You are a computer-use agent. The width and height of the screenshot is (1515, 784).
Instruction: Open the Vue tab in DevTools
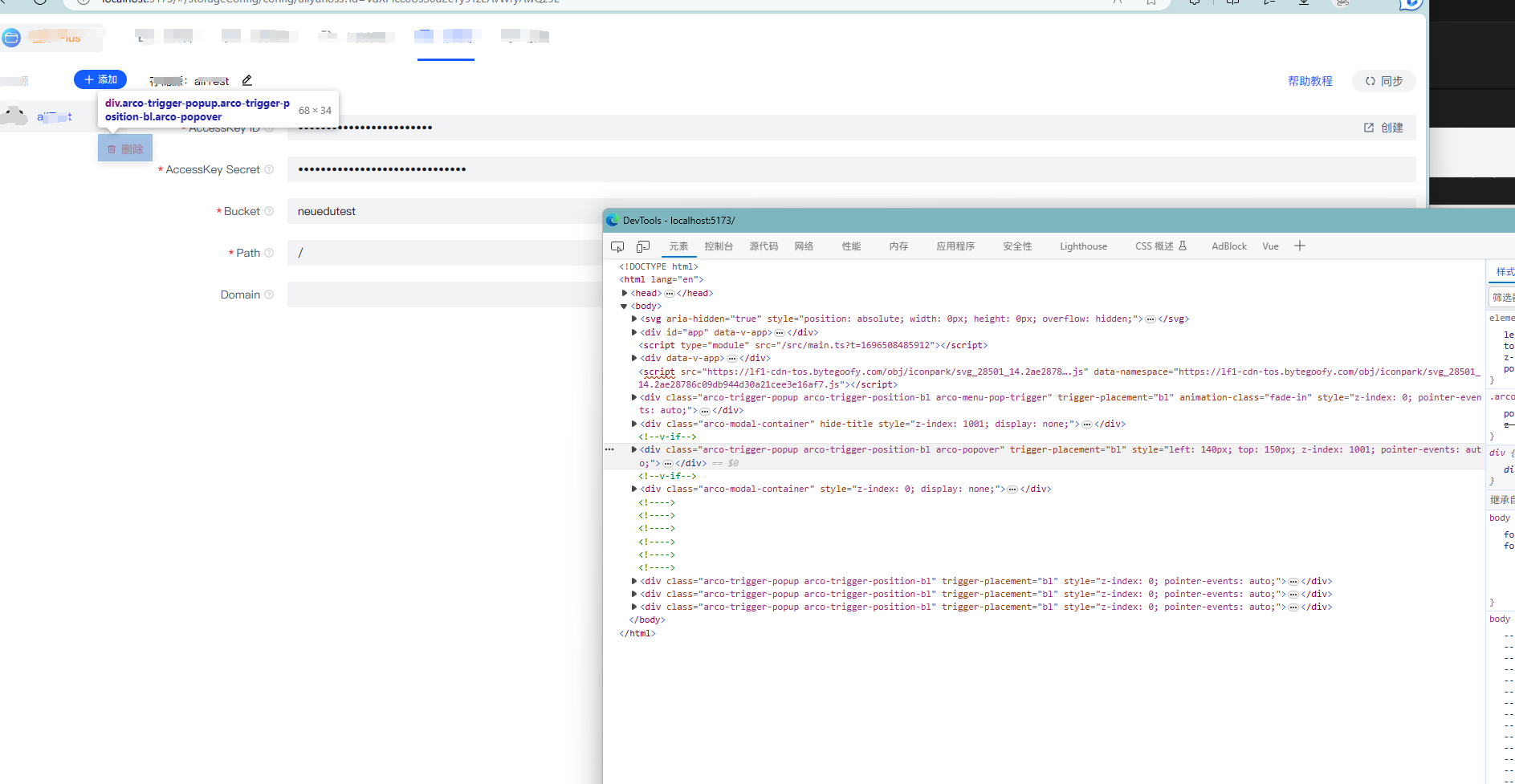(1270, 246)
